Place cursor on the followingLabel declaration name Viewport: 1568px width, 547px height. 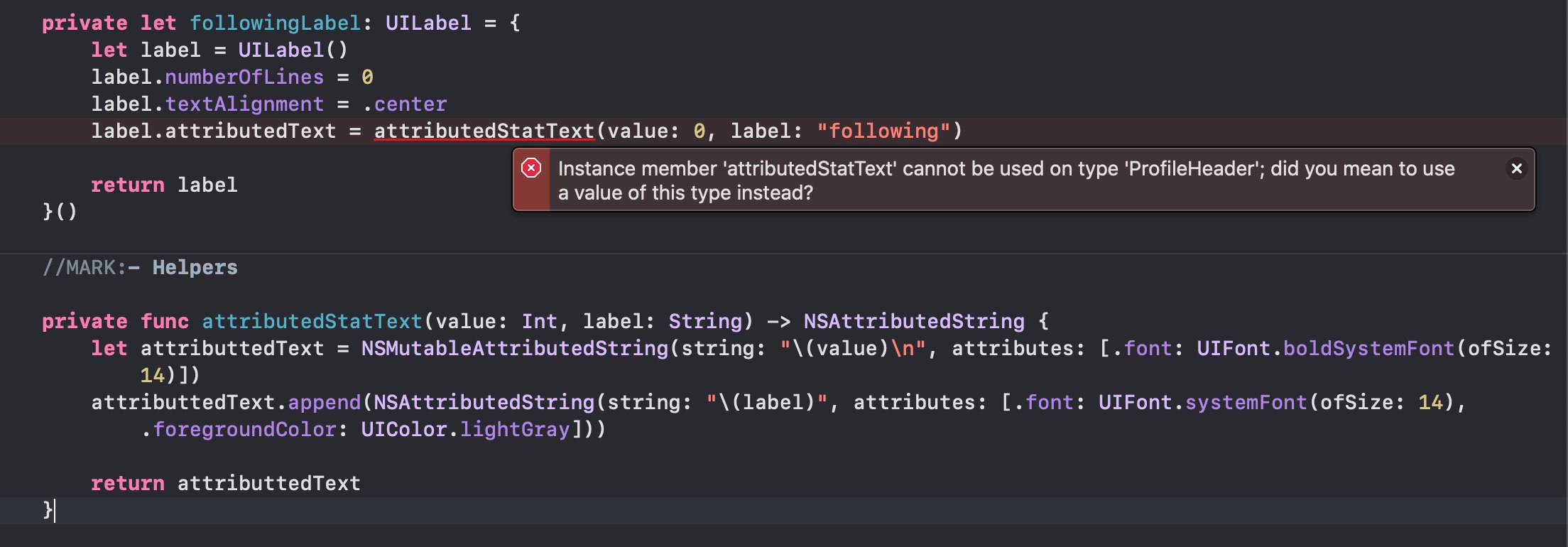click(276, 23)
